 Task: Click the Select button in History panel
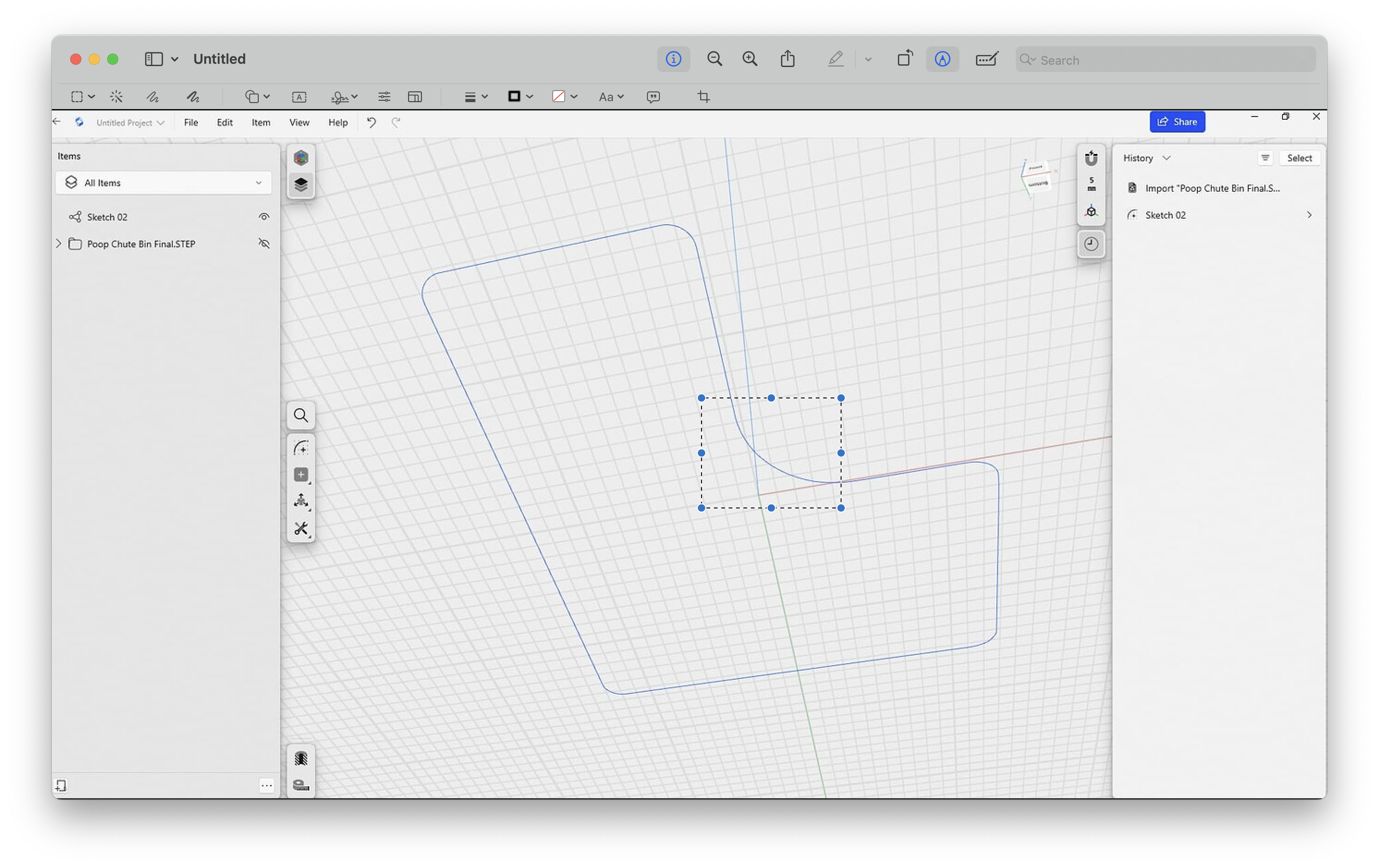(x=1299, y=158)
